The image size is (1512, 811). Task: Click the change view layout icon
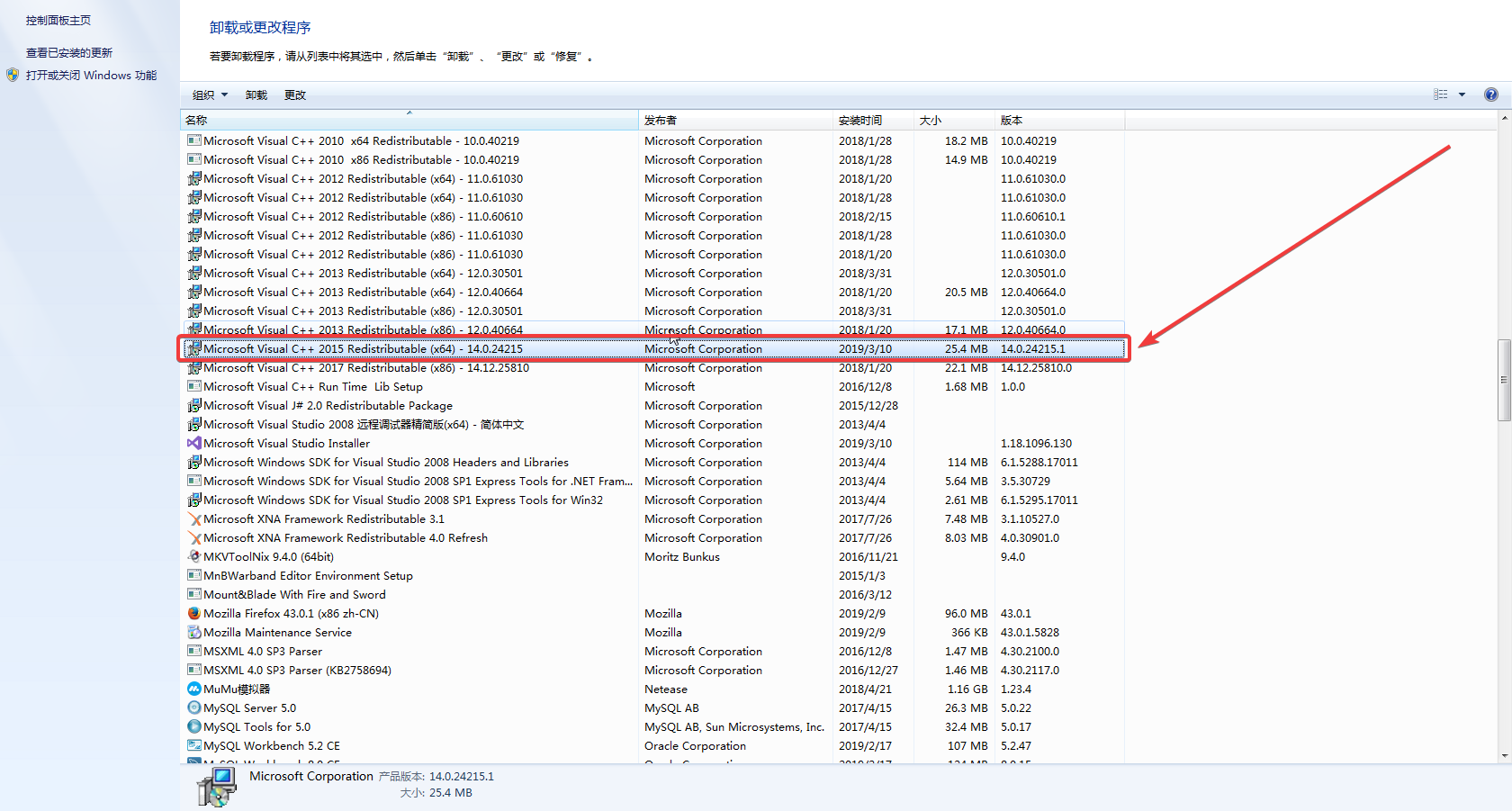[x=1441, y=95]
